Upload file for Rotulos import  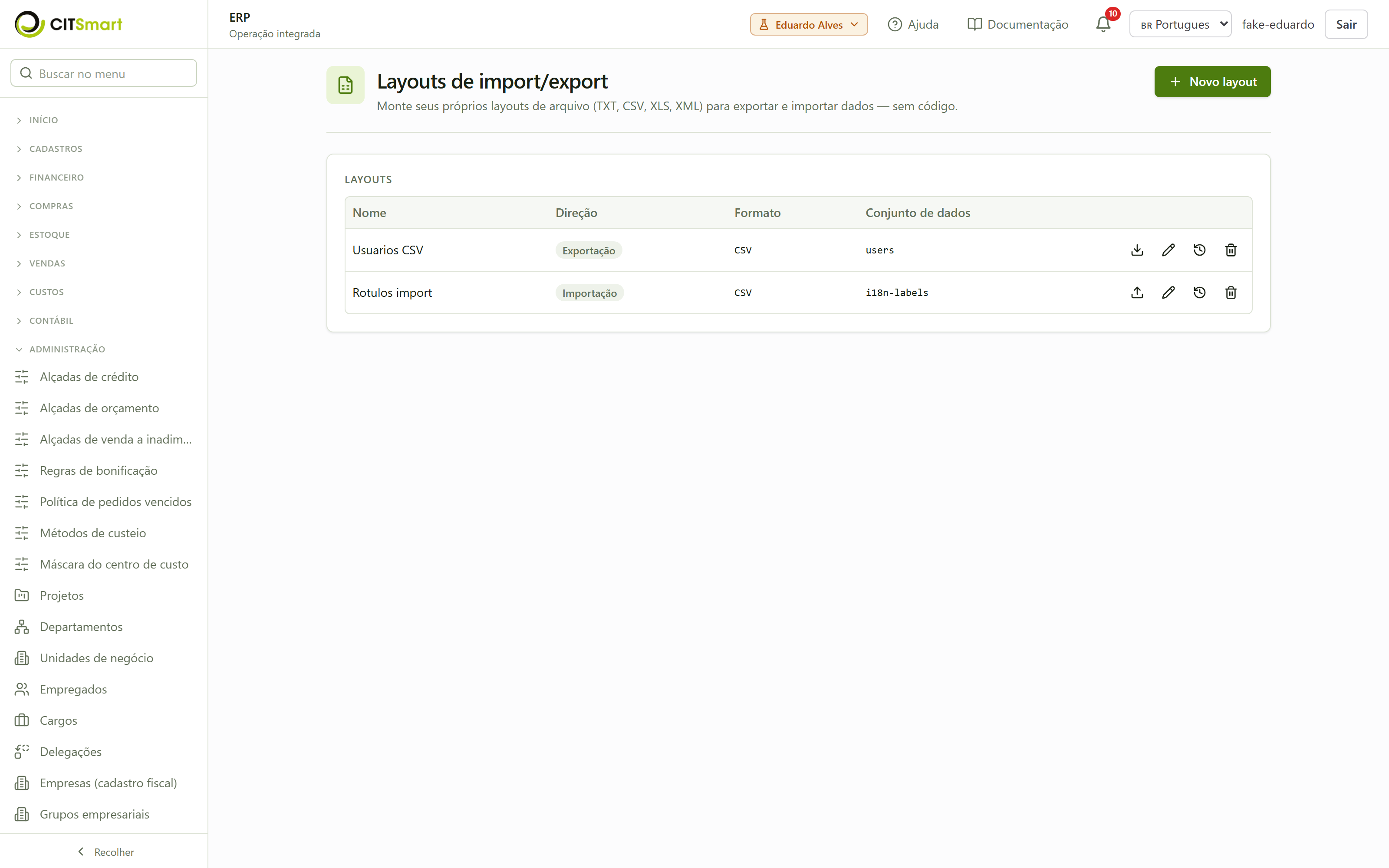click(1137, 292)
